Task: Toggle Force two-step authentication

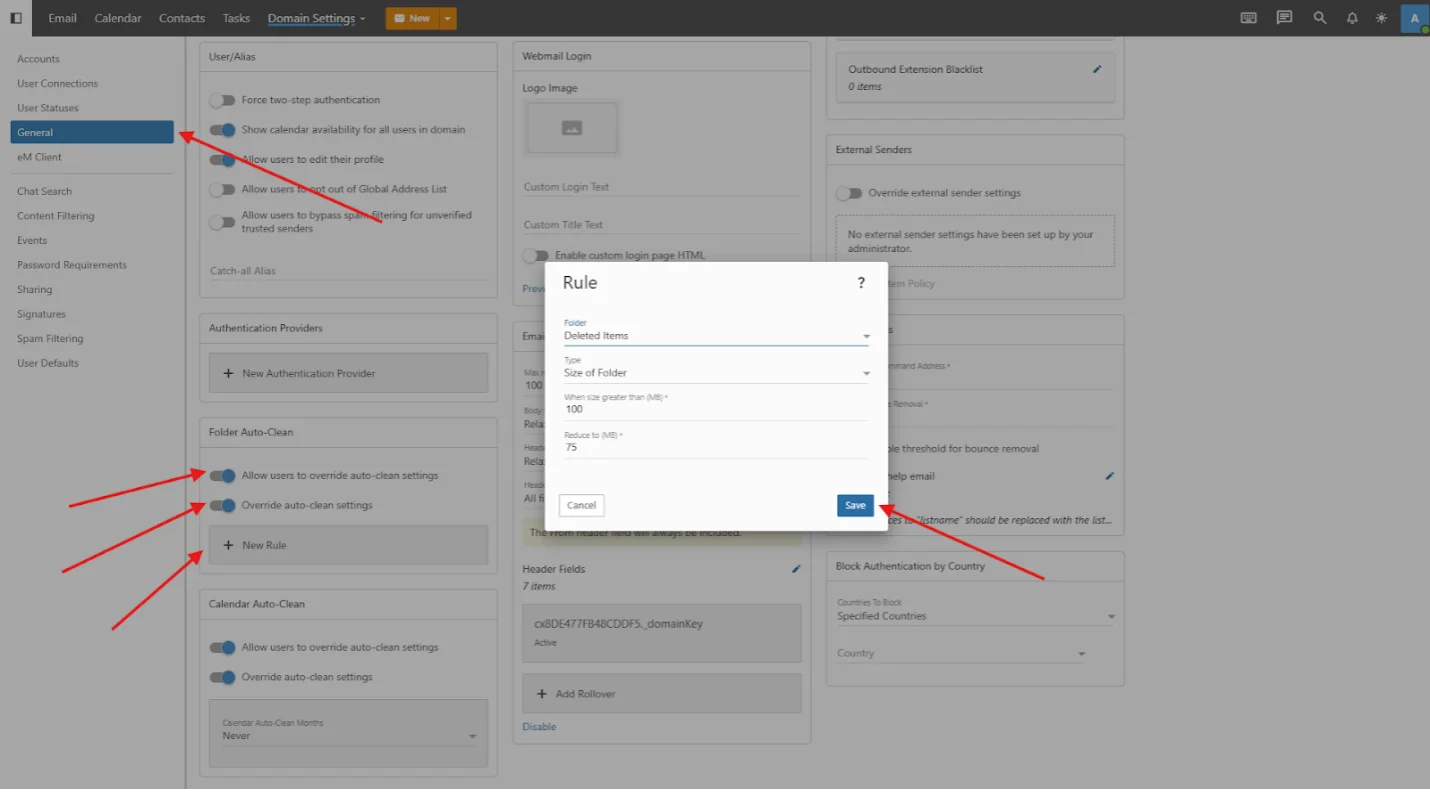Action: (222, 100)
